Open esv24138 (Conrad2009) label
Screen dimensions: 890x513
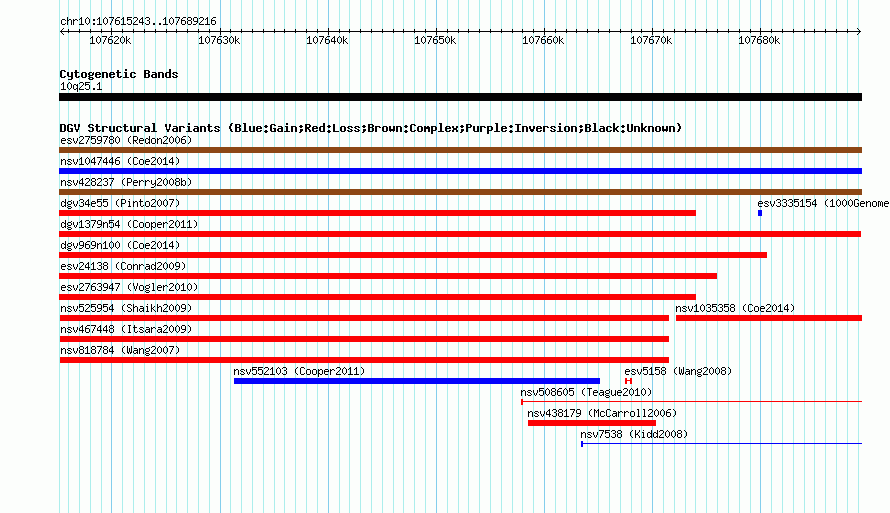(x=123, y=266)
